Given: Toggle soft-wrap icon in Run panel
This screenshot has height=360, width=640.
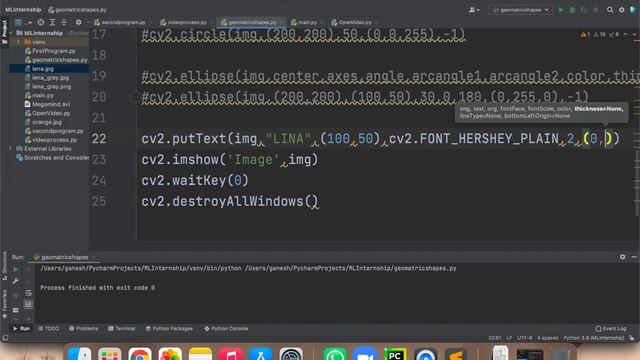Looking at the screenshot, I should (x=28, y=293).
